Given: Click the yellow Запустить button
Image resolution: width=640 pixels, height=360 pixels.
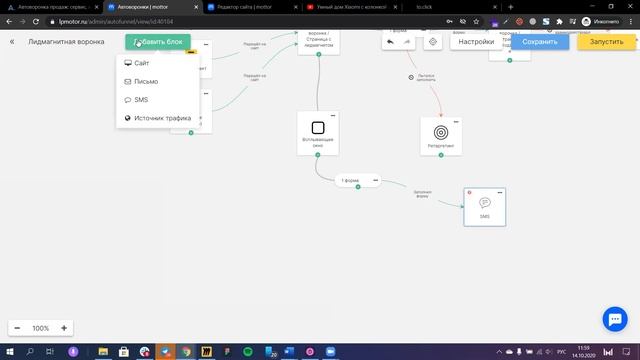Looking at the screenshot, I should coord(606,42).
